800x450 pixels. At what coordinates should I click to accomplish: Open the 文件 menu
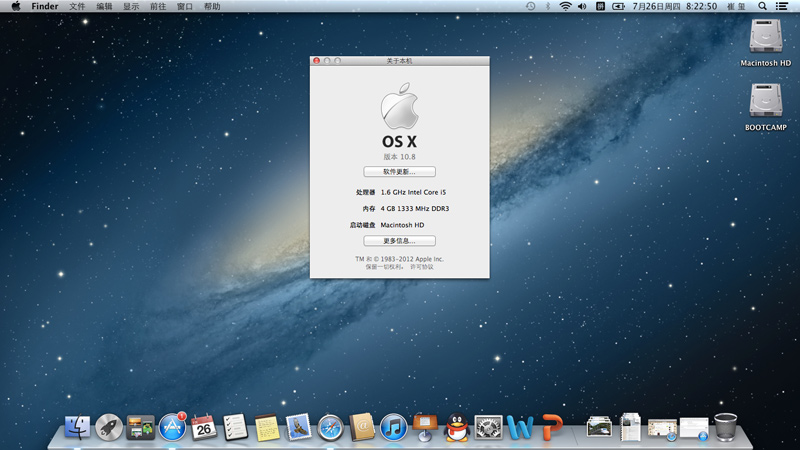pyautogui.click(x=77, y=6)
